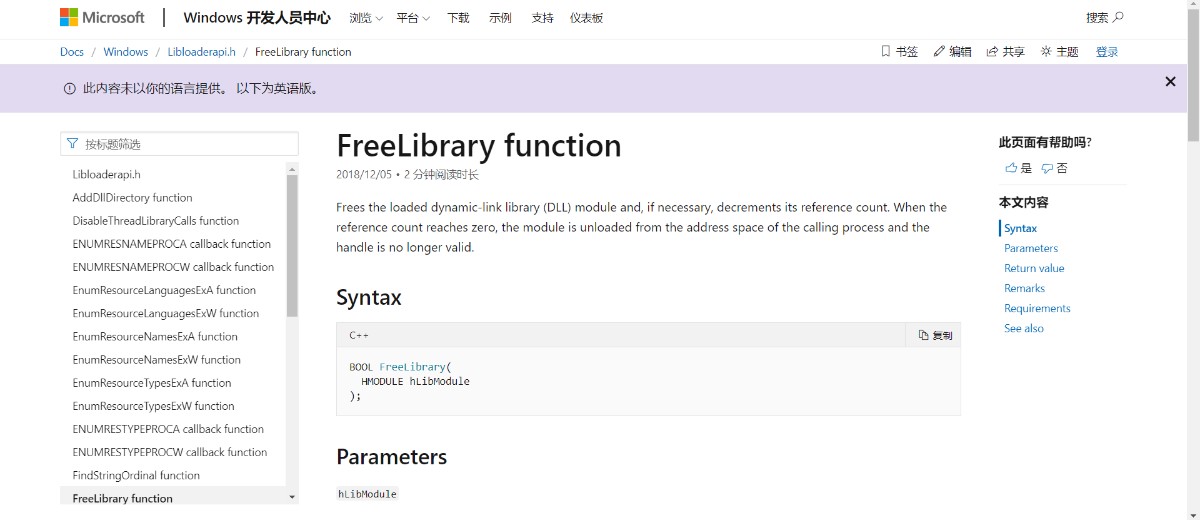Copy the code with the 复制 button
This screenshot has width=1200, height=520.
click(935, 335)
